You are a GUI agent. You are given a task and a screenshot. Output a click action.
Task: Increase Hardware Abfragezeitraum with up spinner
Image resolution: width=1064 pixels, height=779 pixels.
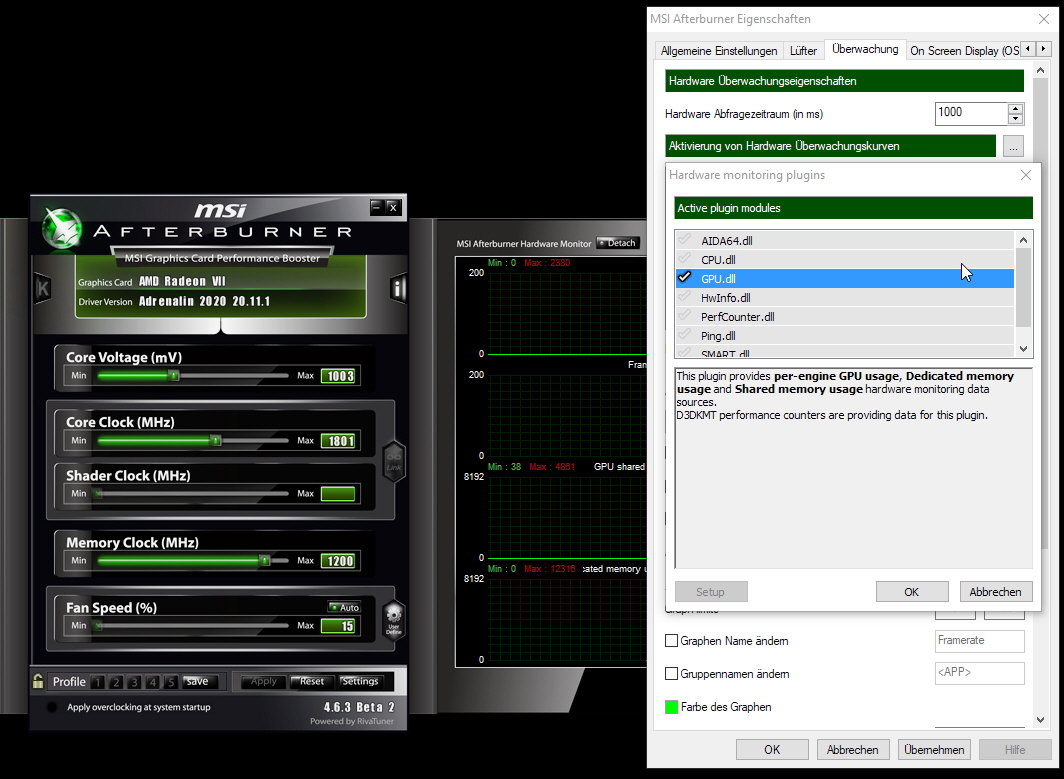[x=1015, y=109]
